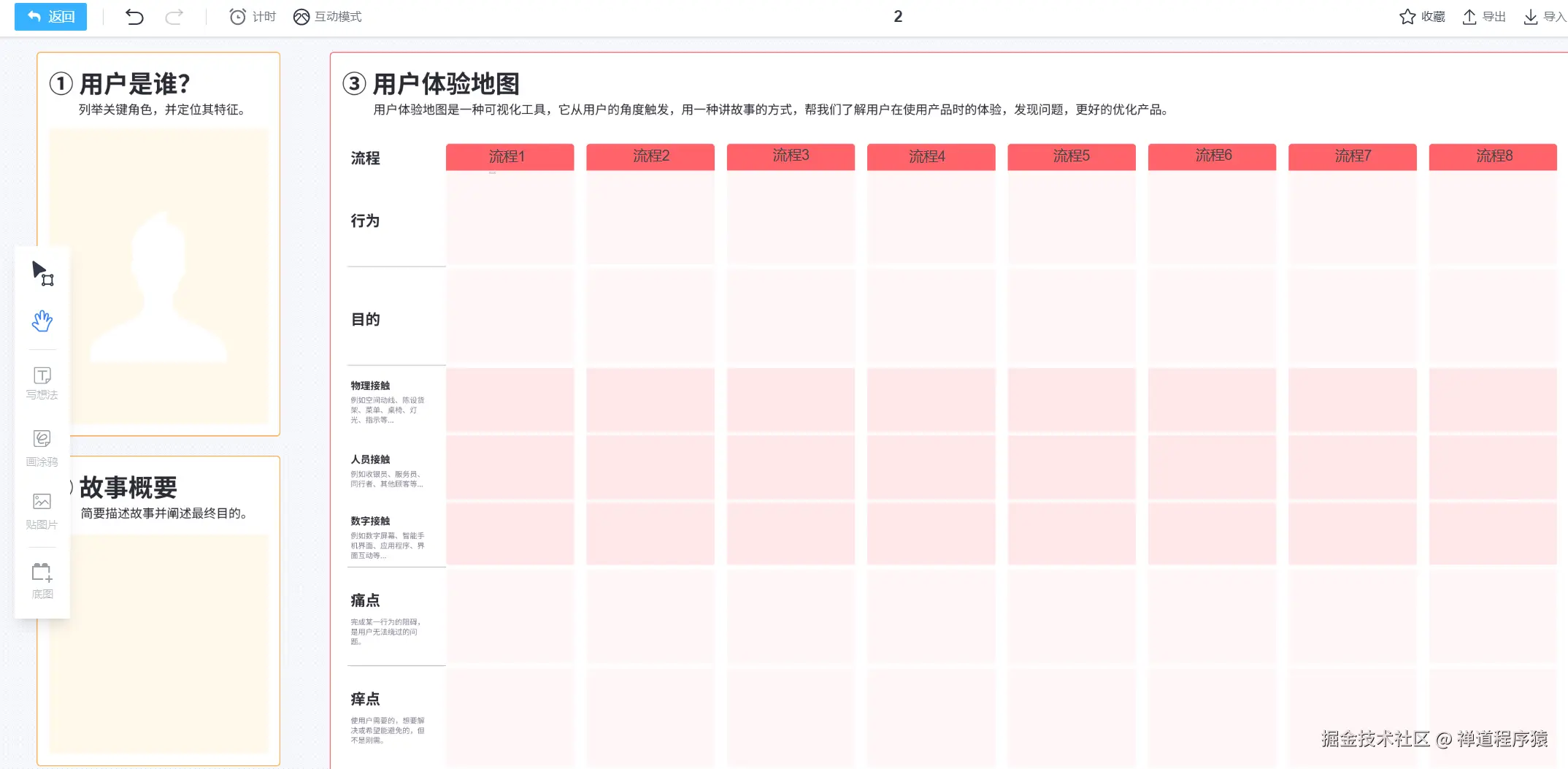Image resolution: width=1568 pixels, height=769 pixels.
Task: Open the 导入 import option
Action: tap(1545, 16)
